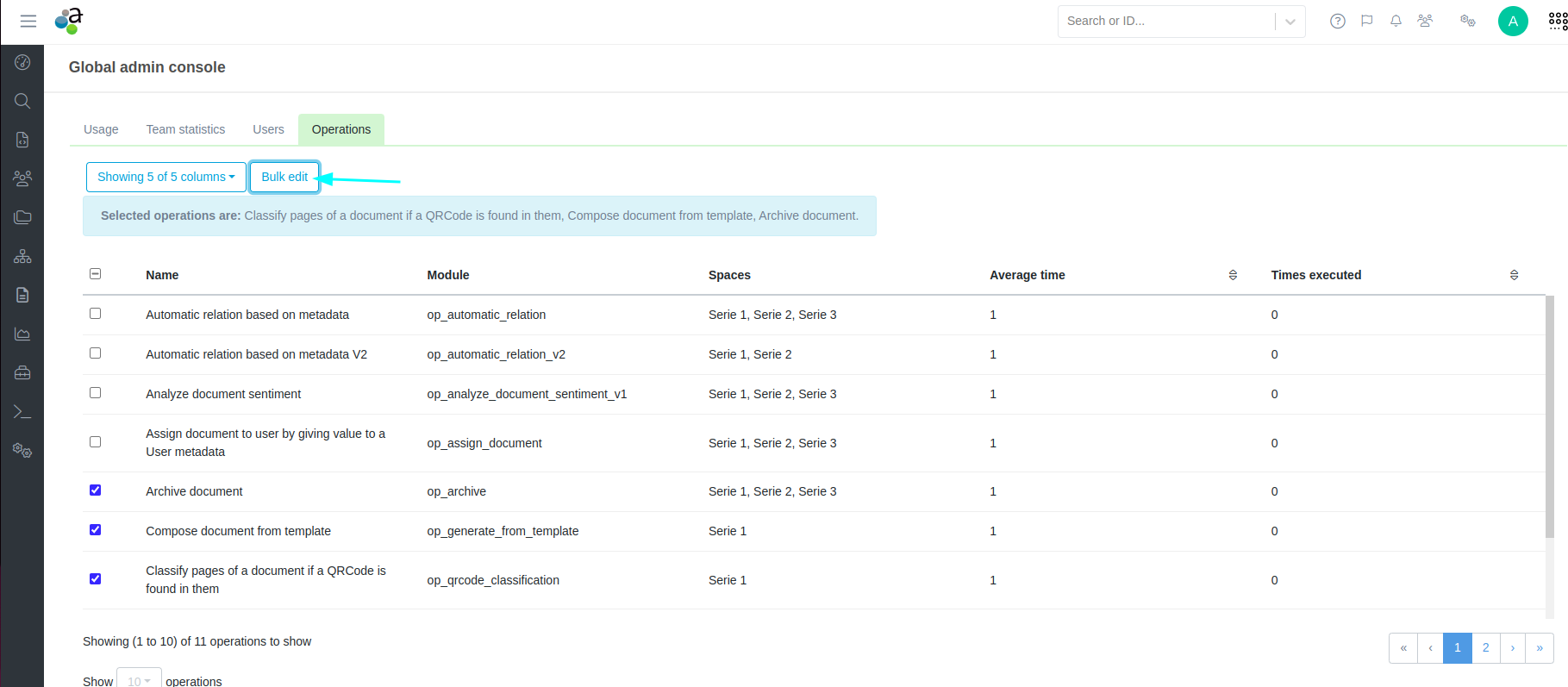Open the apps grid icon
Screen dimensions: 1568x687
click(x=1558, y=22)
